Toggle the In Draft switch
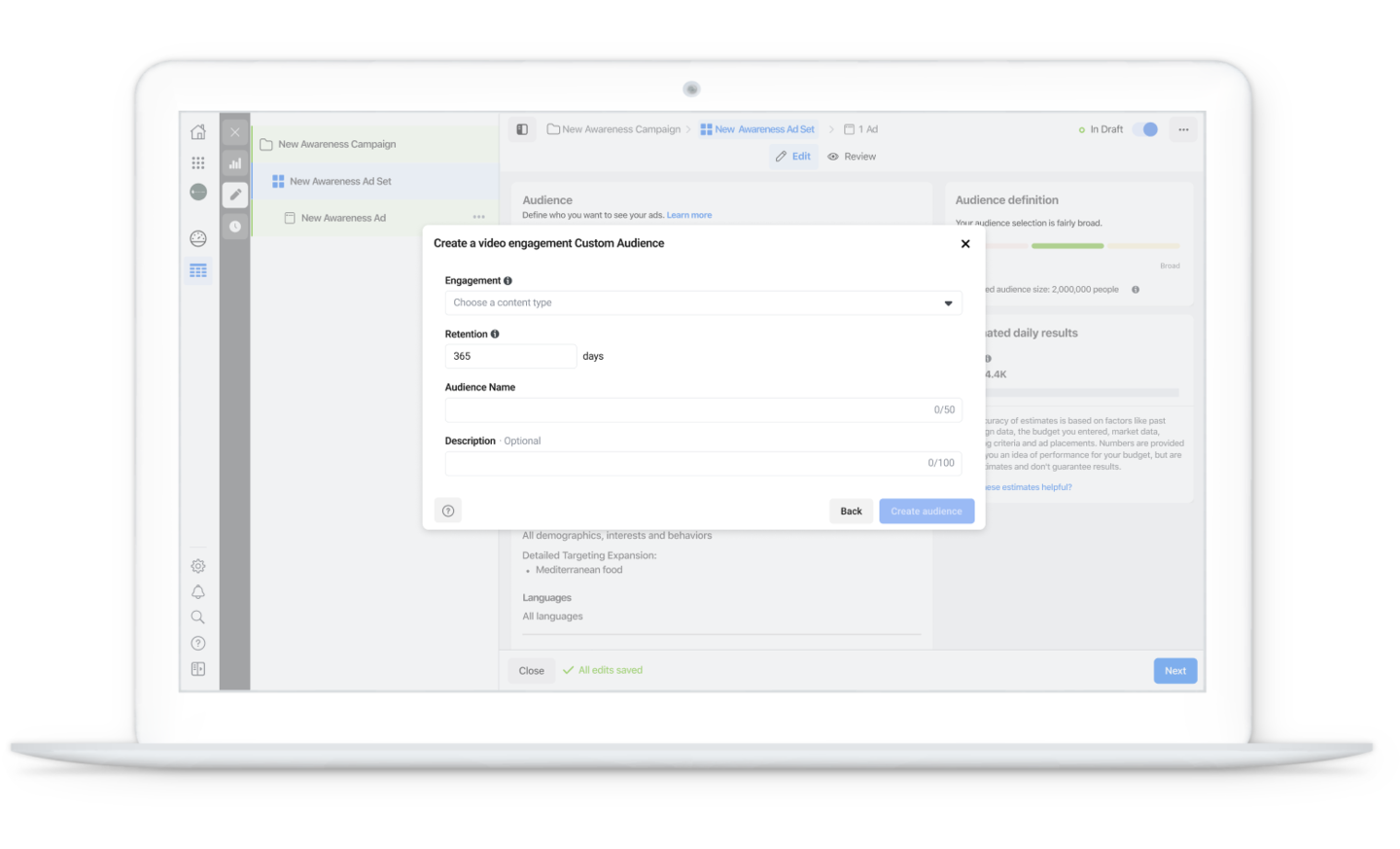The image size is (1400, 849). point(1146,129)
